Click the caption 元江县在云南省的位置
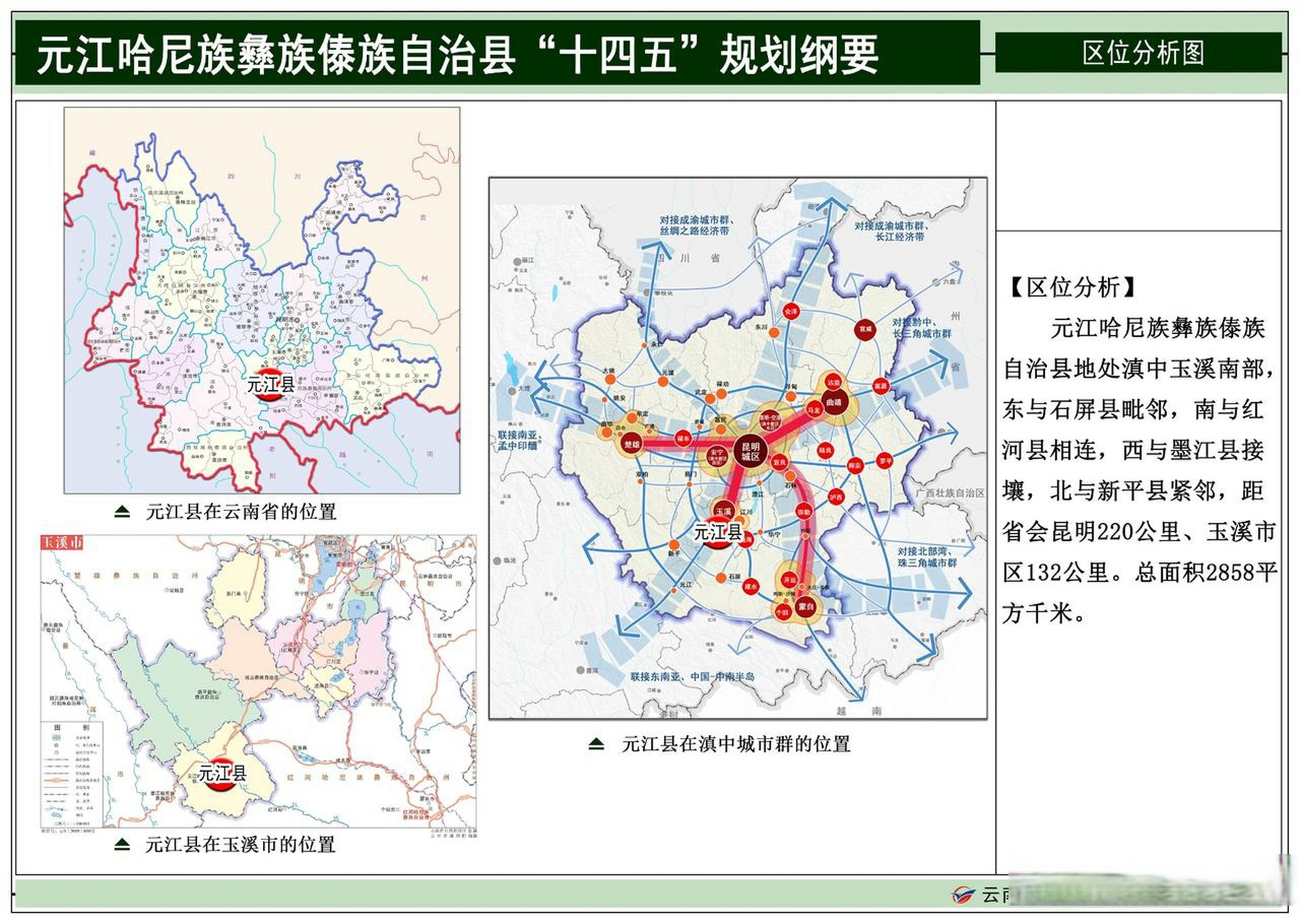 241,512
